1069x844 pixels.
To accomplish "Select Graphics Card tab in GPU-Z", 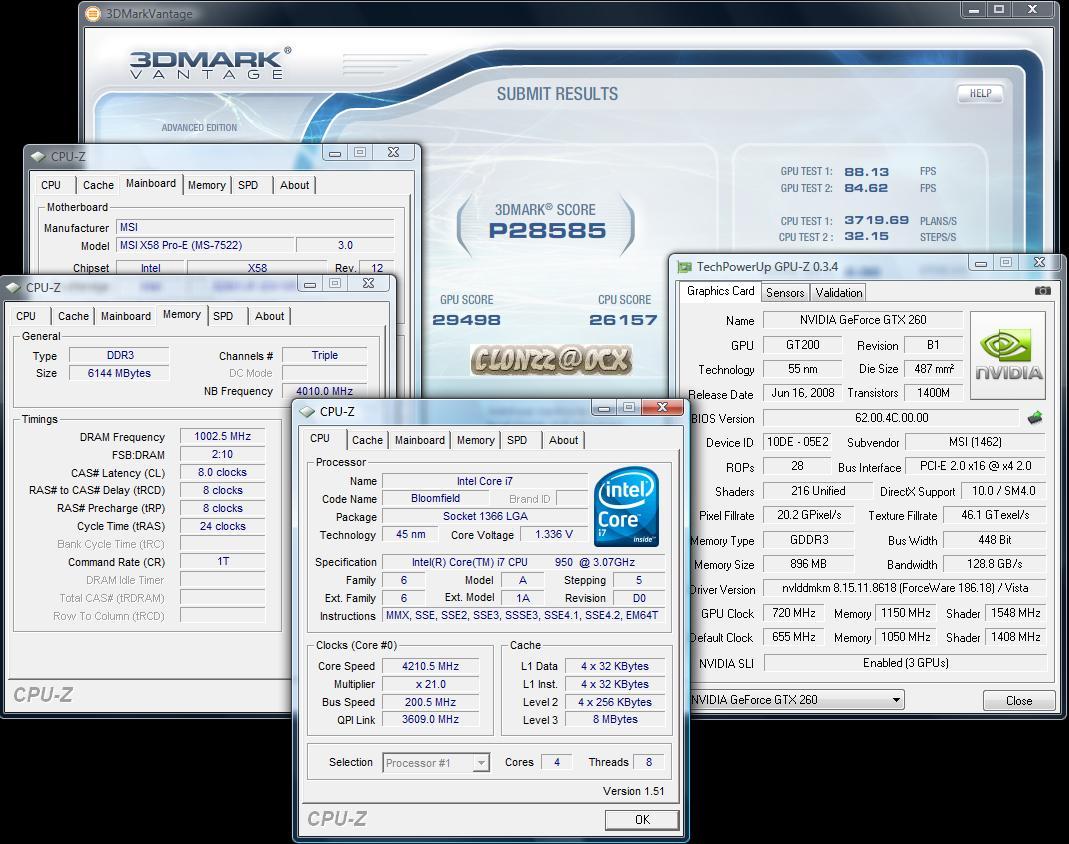I will pos(721,291).
